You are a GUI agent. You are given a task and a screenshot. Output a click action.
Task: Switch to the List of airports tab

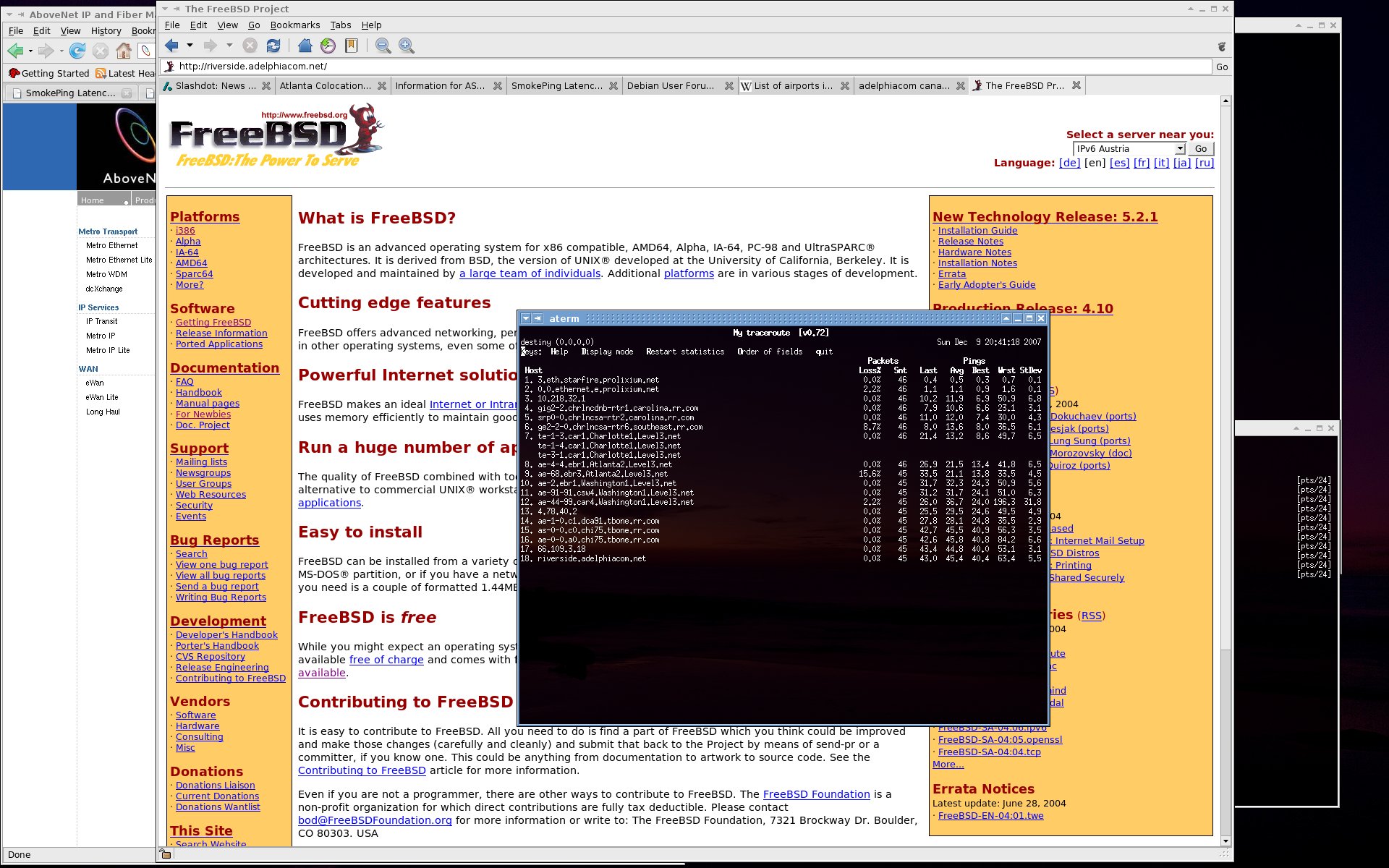(x=795, y=85)
